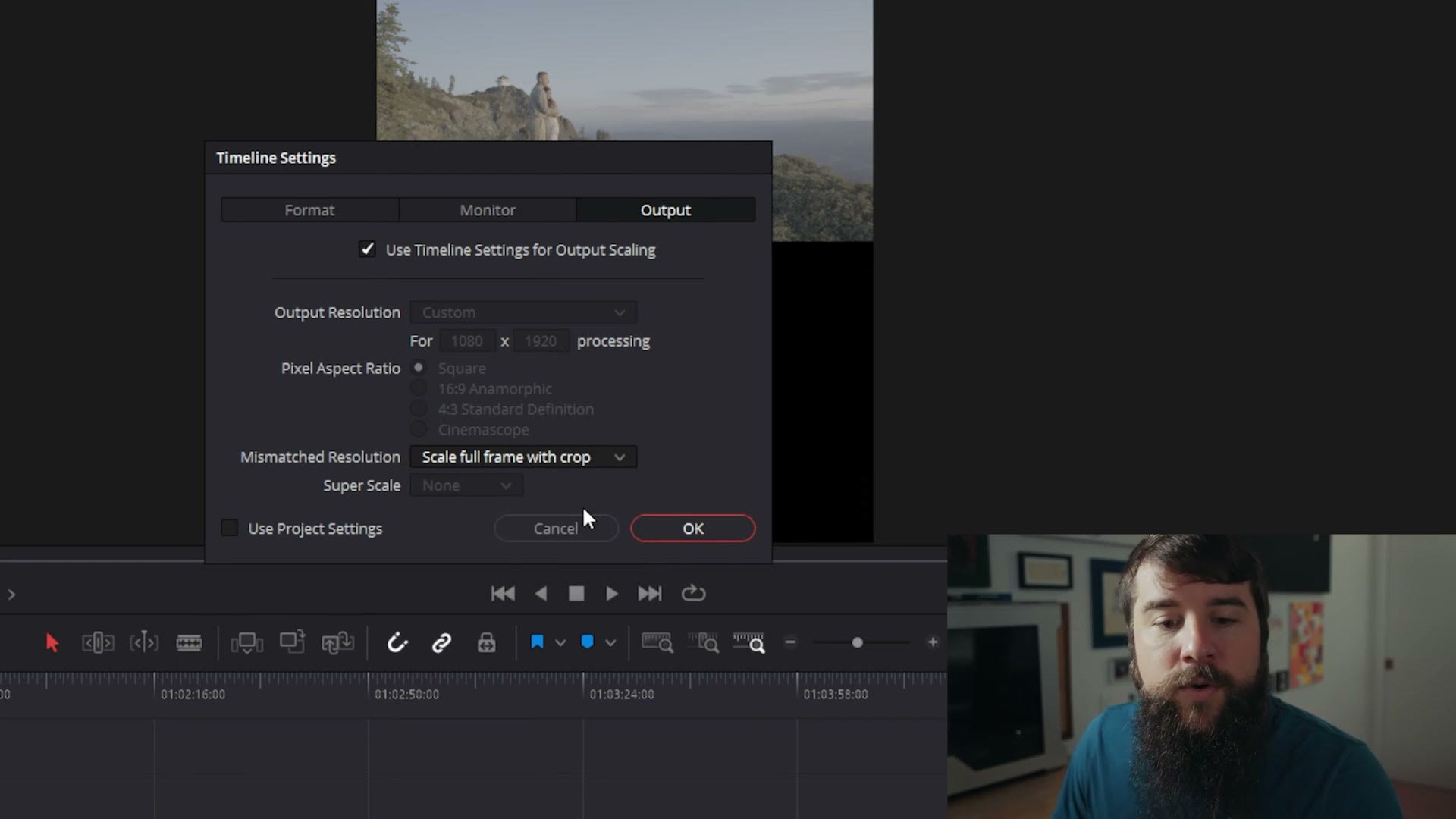Uncheck Use Timeline Settings for Output Scaling
1456x819 pixels.
[x=367, y=249]
